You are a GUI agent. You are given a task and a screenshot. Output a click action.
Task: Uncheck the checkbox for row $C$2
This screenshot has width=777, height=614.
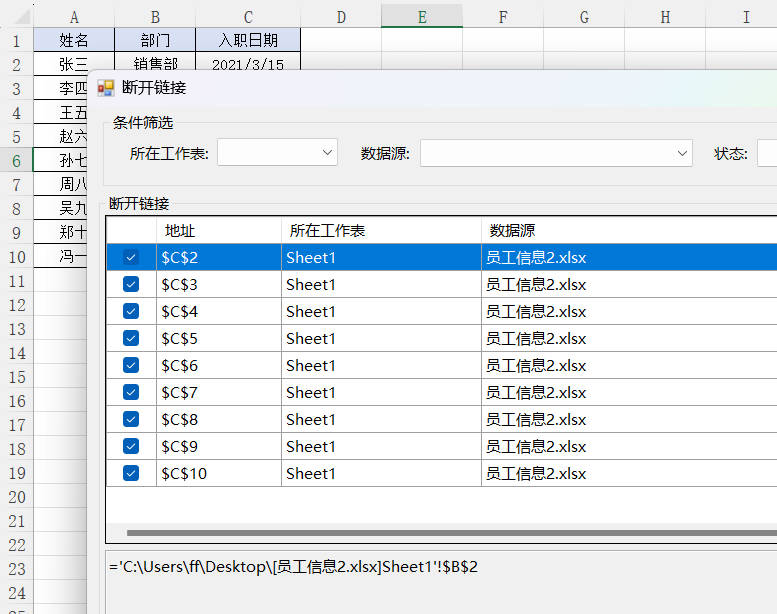131,257
